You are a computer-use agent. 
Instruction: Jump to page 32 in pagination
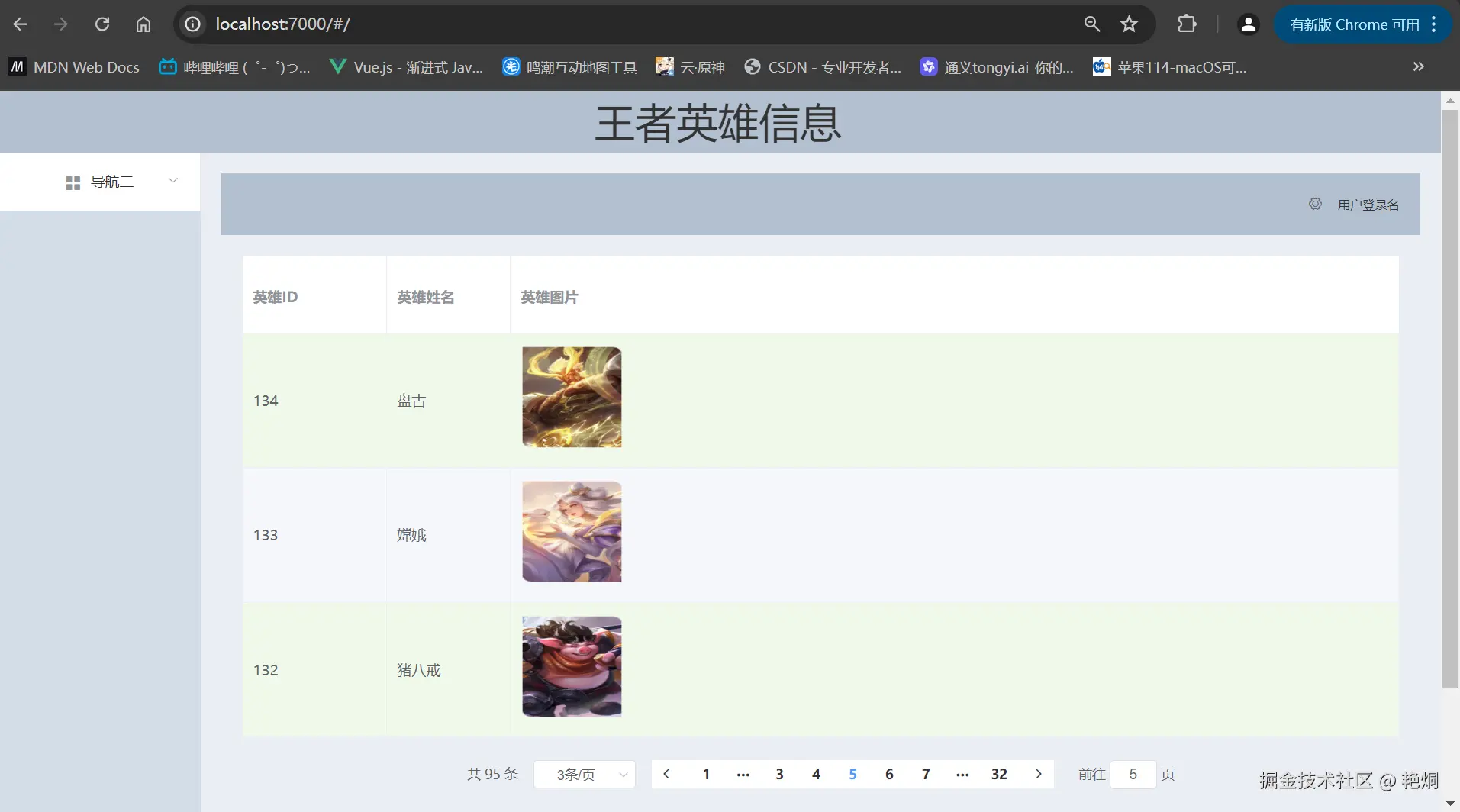click(x=998, y=774)
